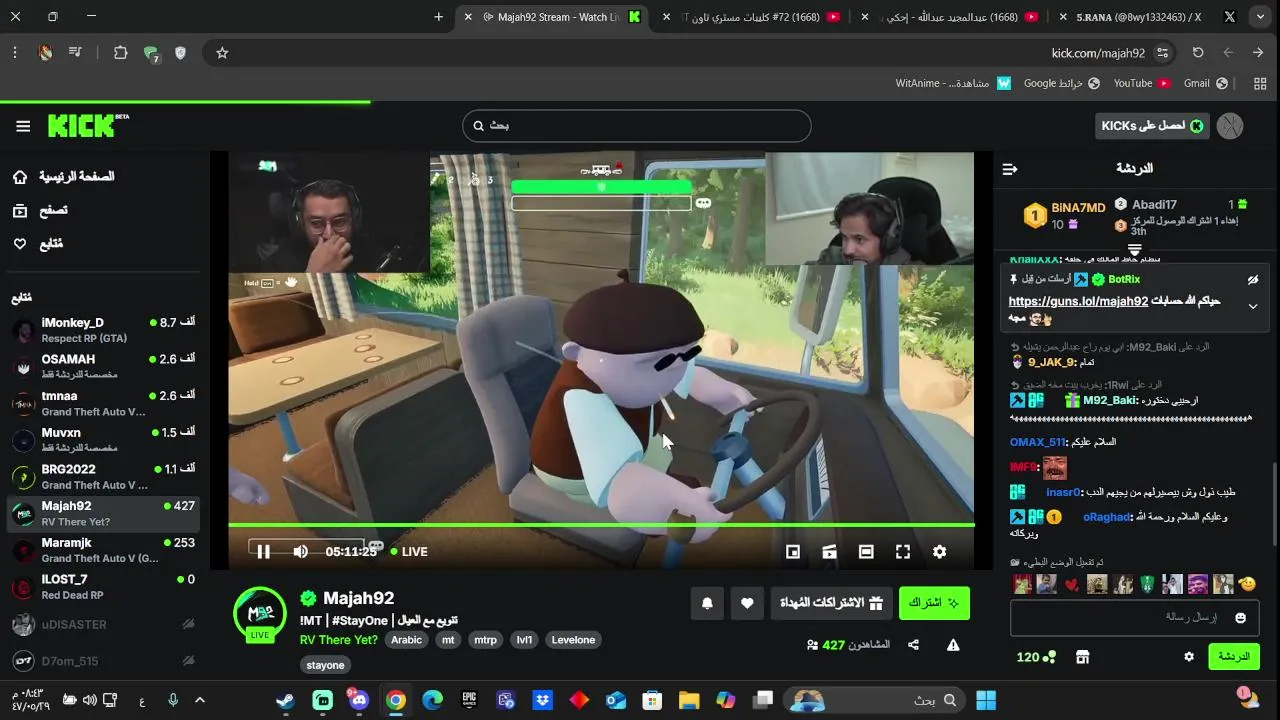
Task: Open iMonkey_D channel in sidebar
Action: [104, 330]
